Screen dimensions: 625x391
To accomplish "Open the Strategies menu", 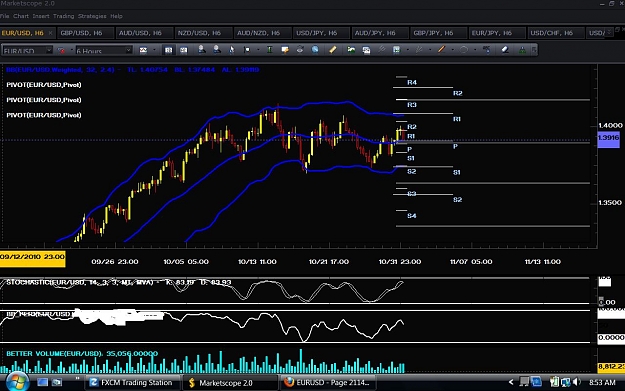I will click(x=92, y=16).
